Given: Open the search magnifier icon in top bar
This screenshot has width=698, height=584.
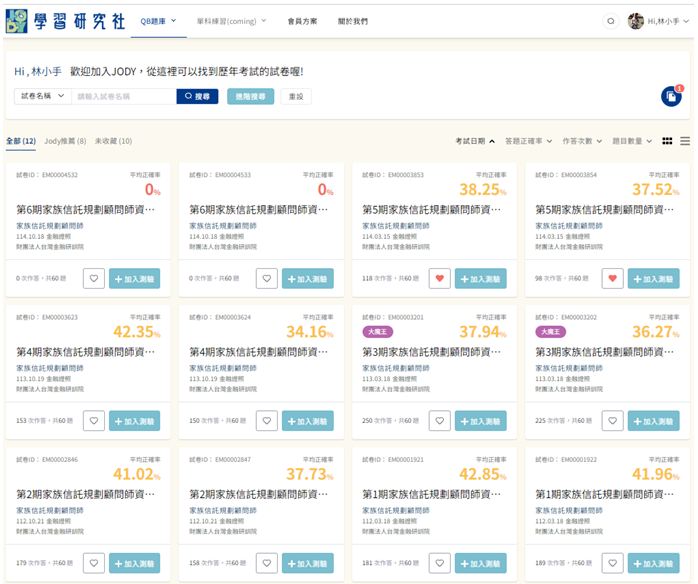Looking at the screenshot, I should pos(611,21).
